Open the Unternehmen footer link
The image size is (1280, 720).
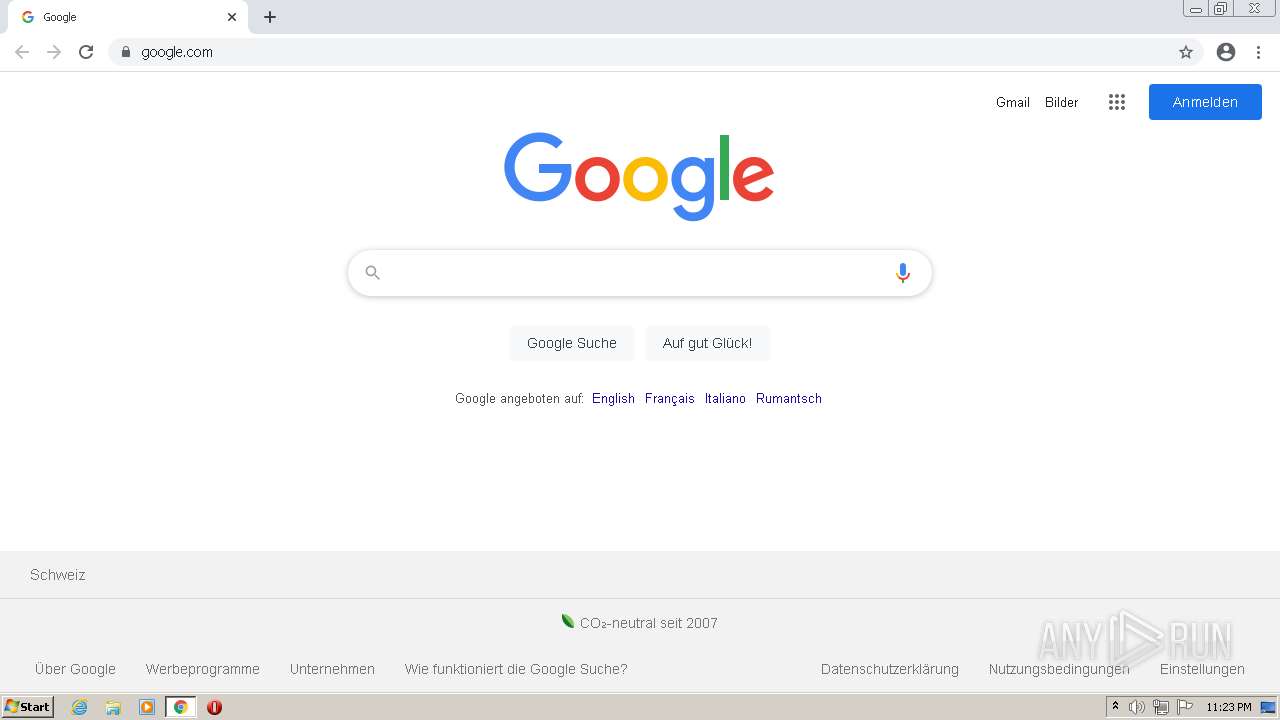[x=332, y=669]
